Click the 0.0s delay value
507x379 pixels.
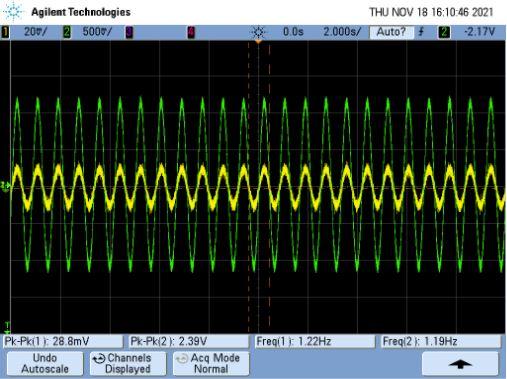point(293,32)
